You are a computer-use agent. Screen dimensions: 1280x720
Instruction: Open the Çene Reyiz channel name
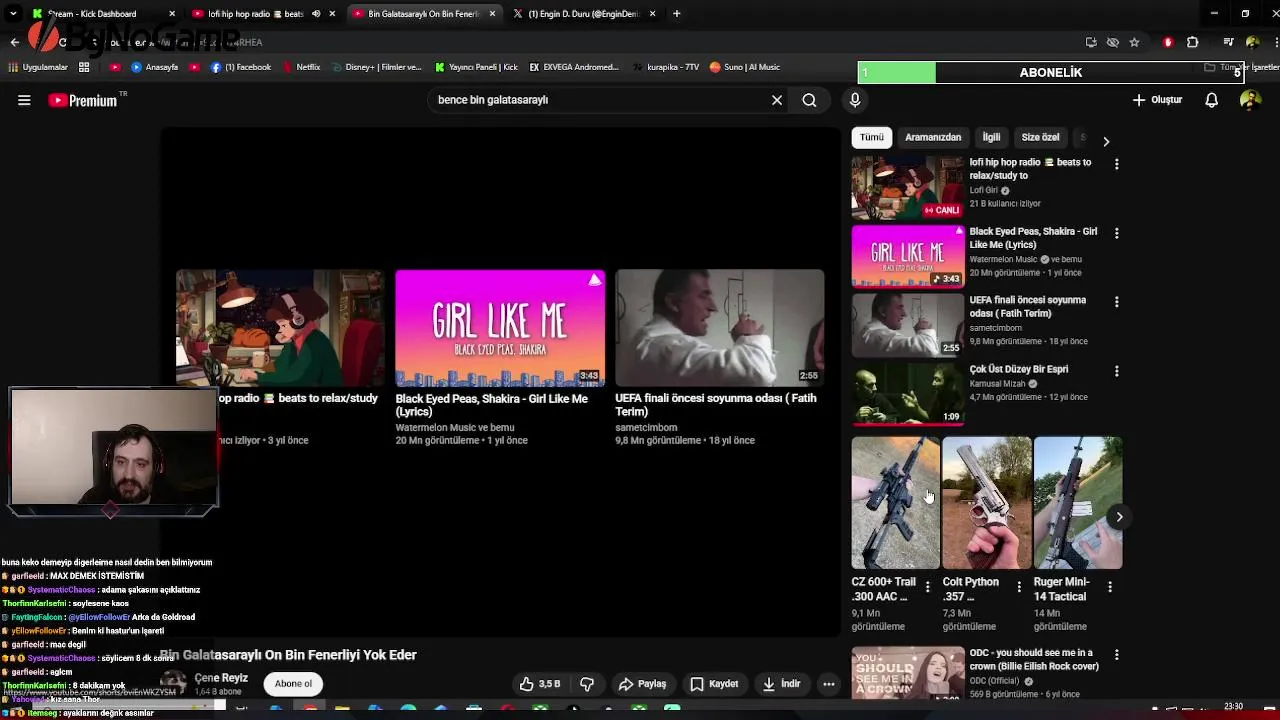coord(221,678)
